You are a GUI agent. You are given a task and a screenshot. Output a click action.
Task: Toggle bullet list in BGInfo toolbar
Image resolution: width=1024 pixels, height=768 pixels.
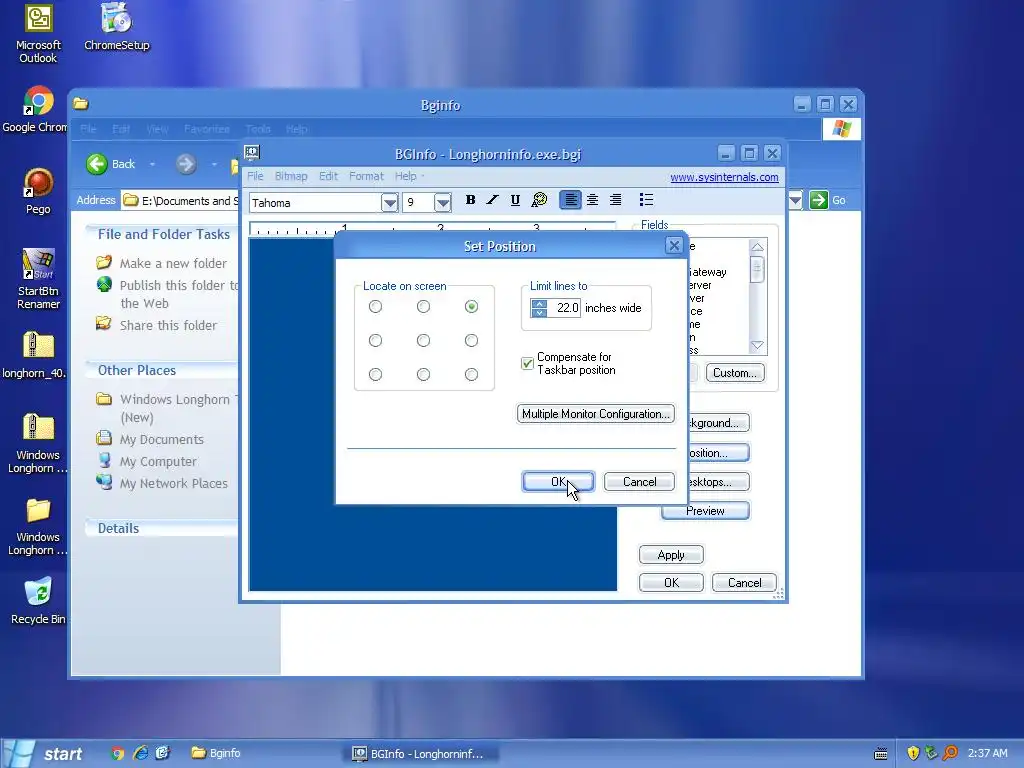point(646,200)
